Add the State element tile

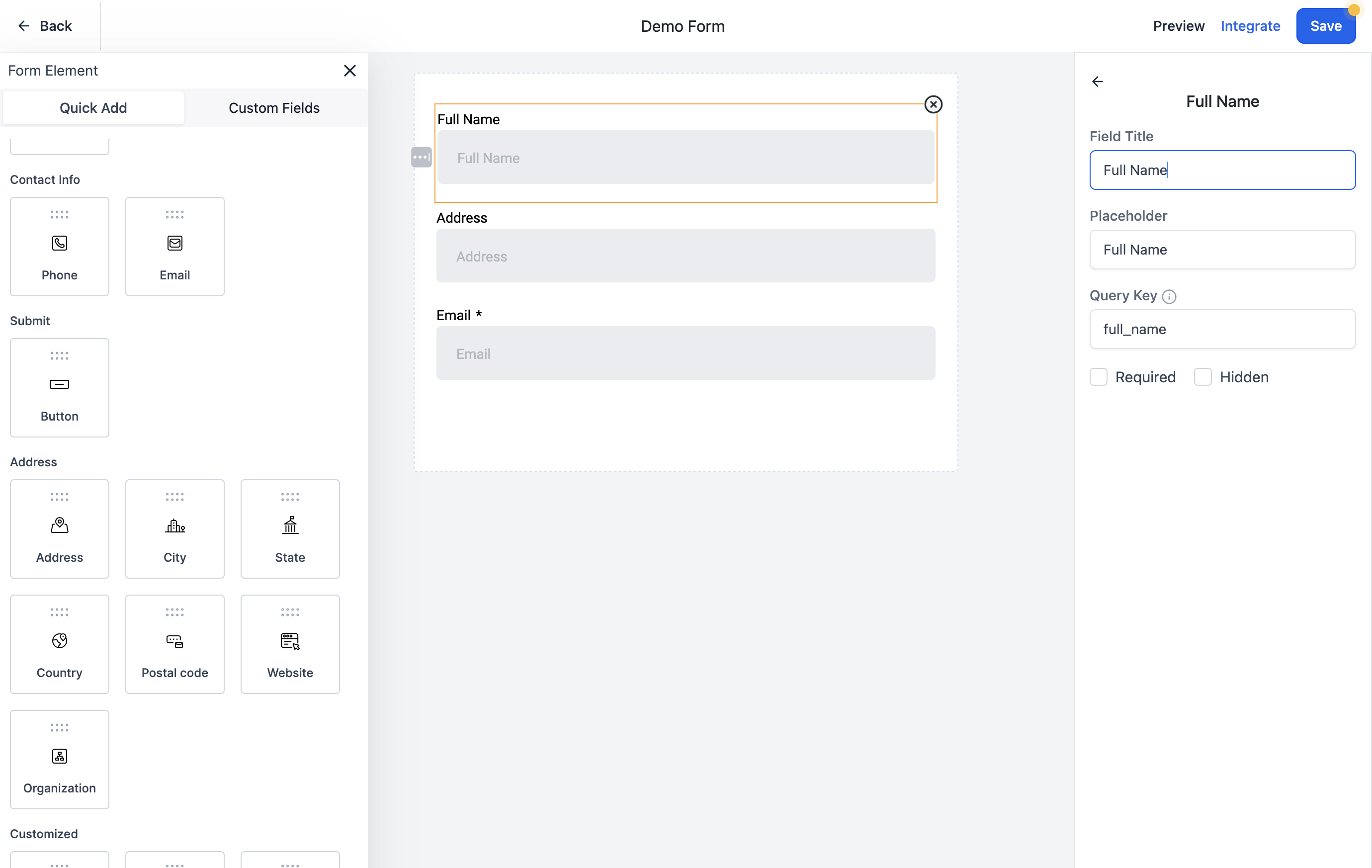coord(290,529)
